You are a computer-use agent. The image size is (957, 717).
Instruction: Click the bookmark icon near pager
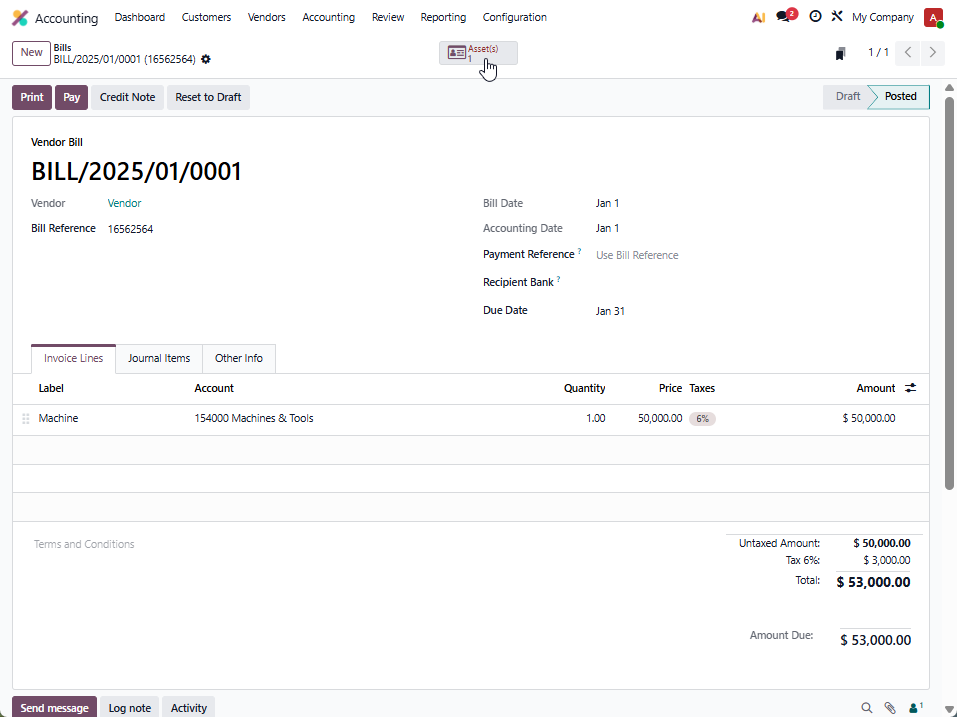840,53
